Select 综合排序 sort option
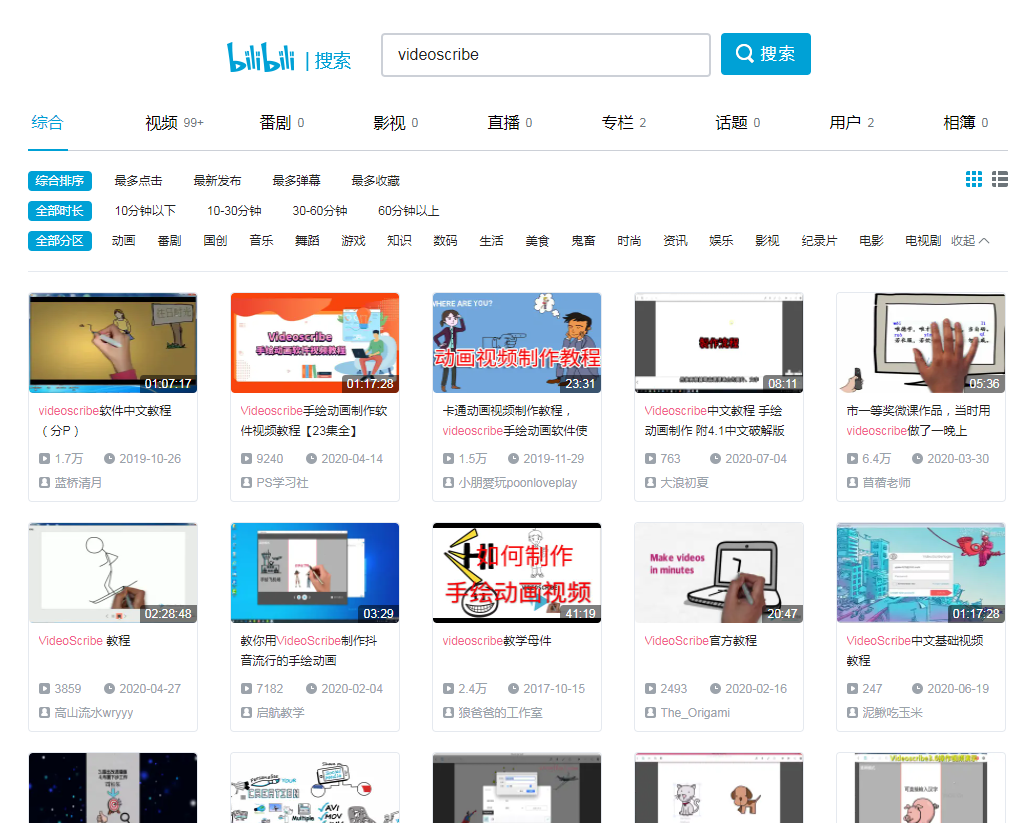The width and height of the screenshot is (1036, 823). coord(59,180)
